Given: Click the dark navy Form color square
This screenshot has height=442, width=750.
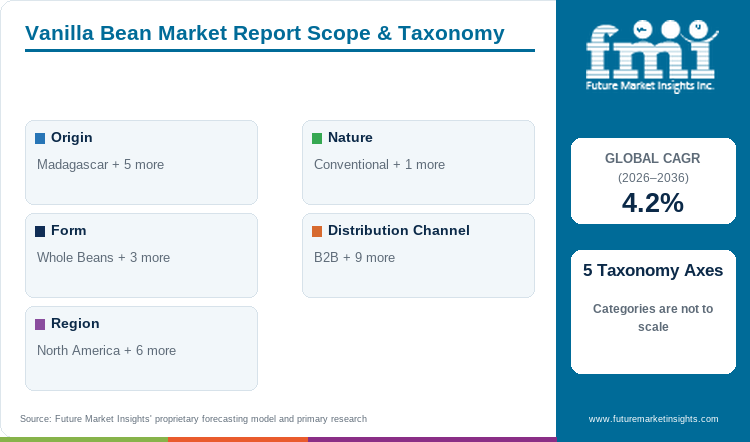Looking at the screenshot, I should click(40, 232).
